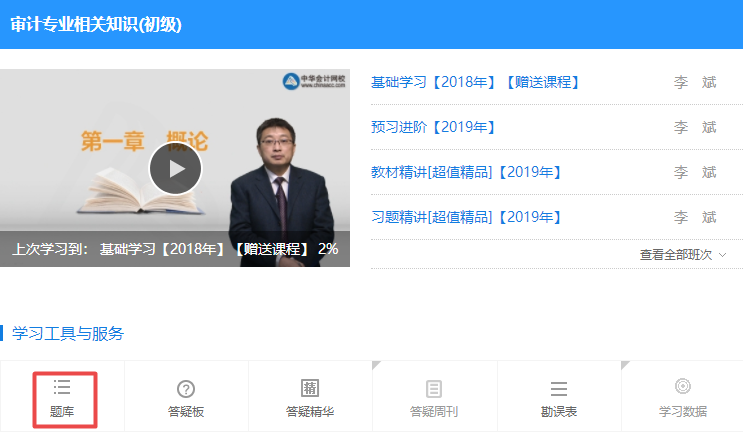Open the 答疑板 Q&A board icon
The width and height of the screenshot is (743, 433).
[186, 397]
